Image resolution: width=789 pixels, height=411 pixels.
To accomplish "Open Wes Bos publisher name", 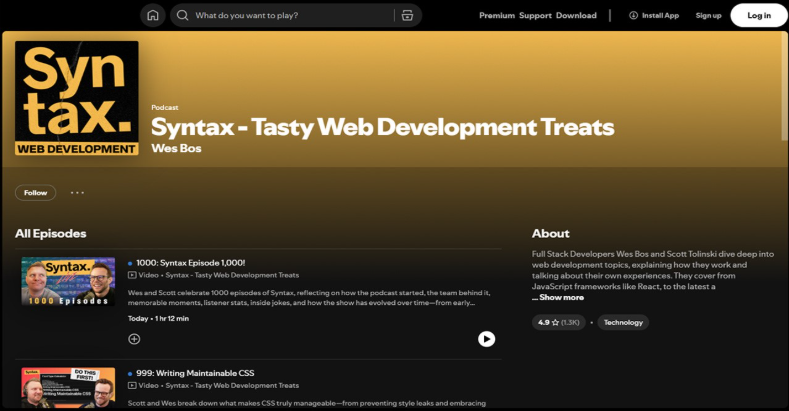I will (176, 148).
